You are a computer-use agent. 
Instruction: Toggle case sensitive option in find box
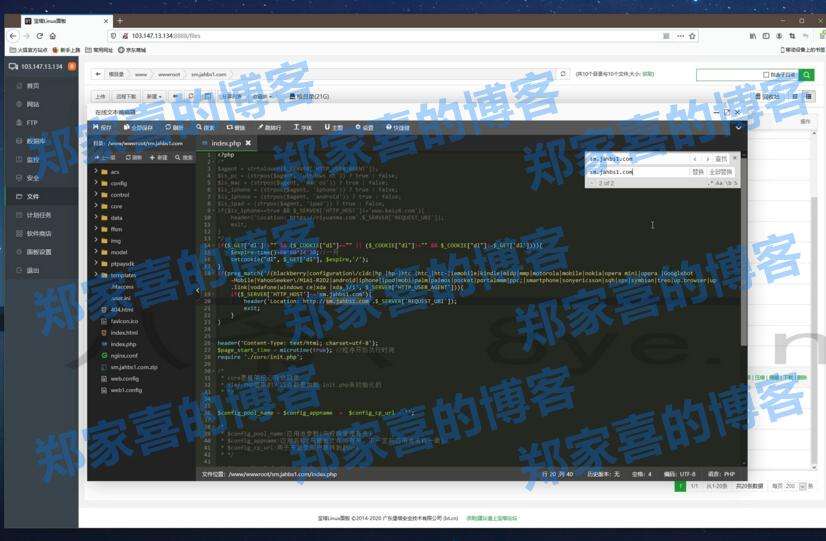719,183
